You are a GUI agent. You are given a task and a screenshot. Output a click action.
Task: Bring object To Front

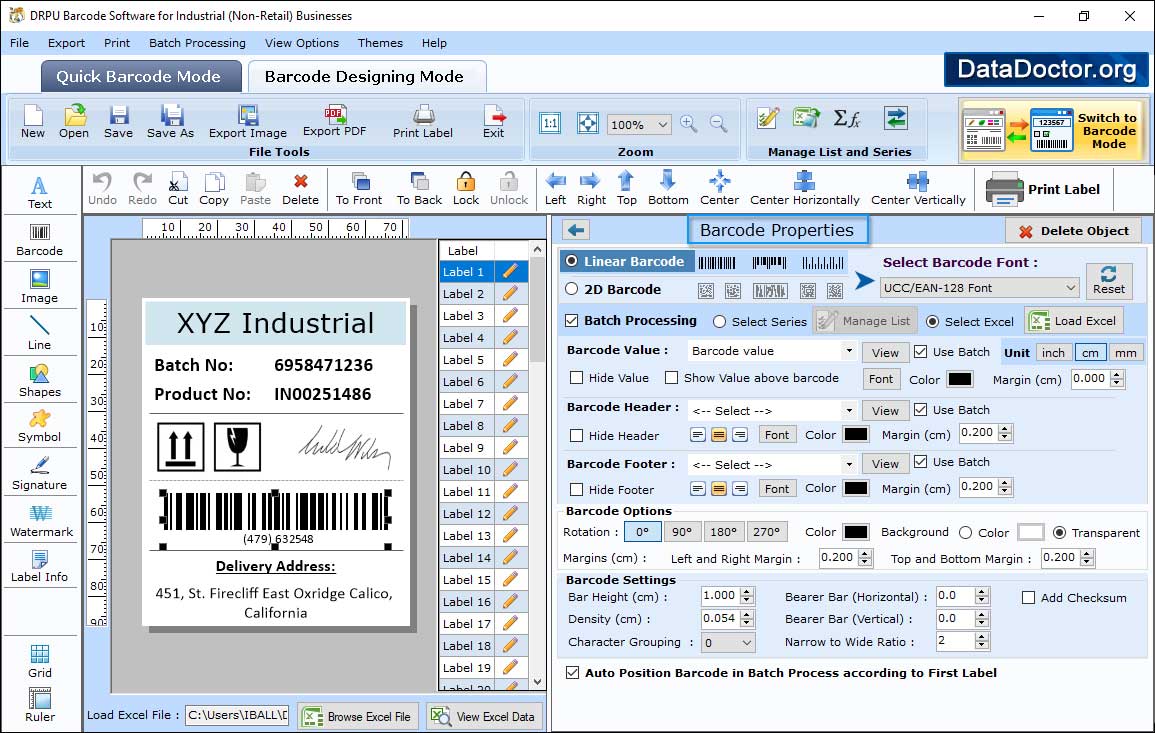click(359, 189)
